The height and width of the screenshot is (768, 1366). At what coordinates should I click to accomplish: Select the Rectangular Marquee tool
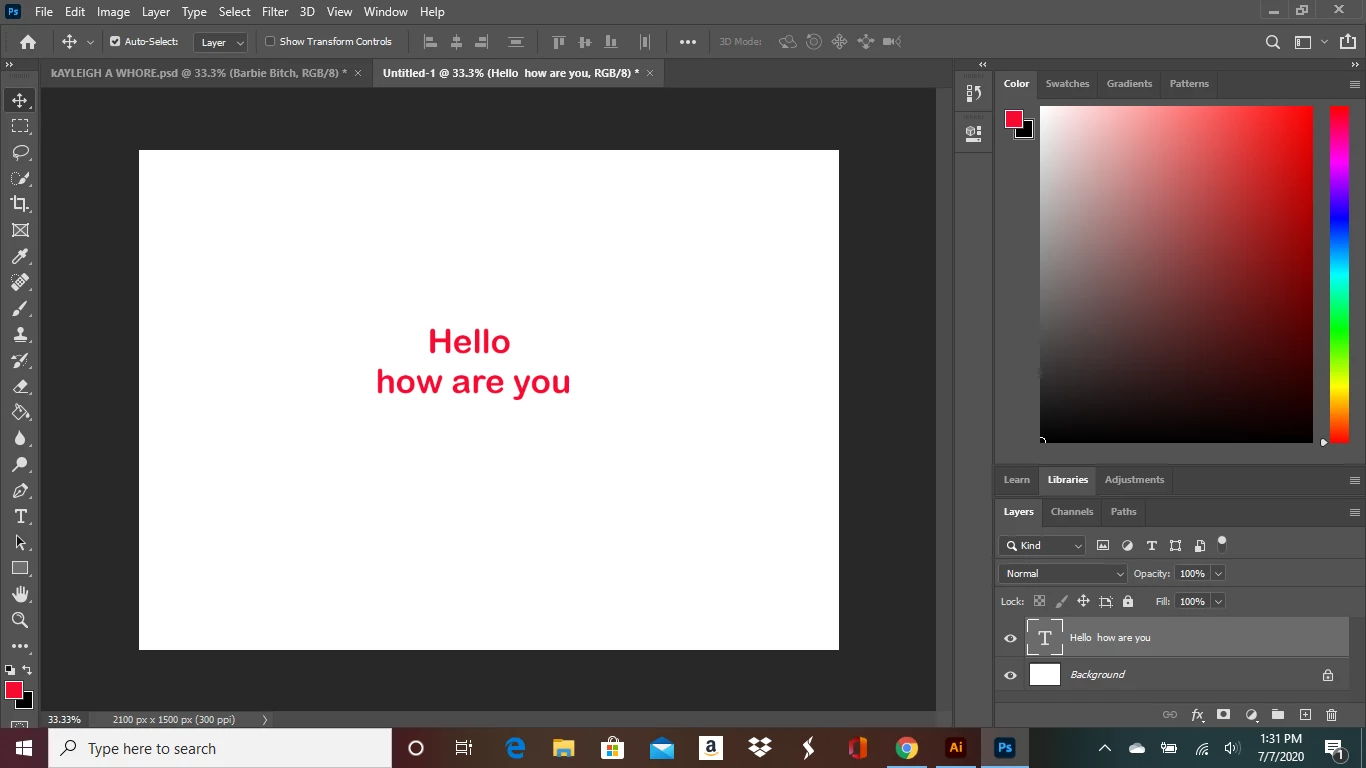point(20,126)
